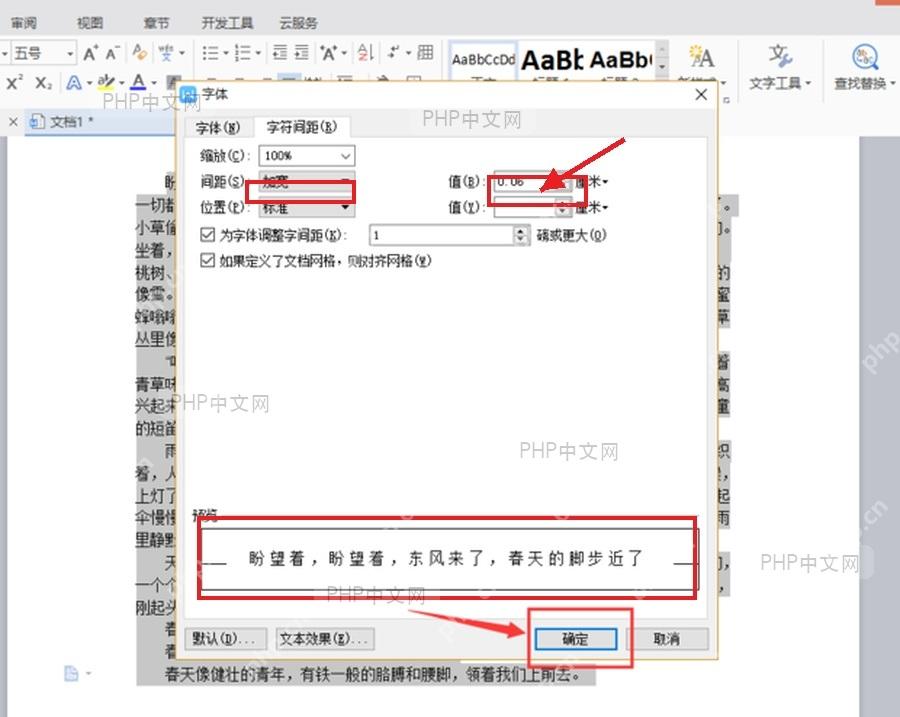The height and width of the screenshot is (717, 900).
Task: Click the Chinese layout A icon
Action: point(329,53)
